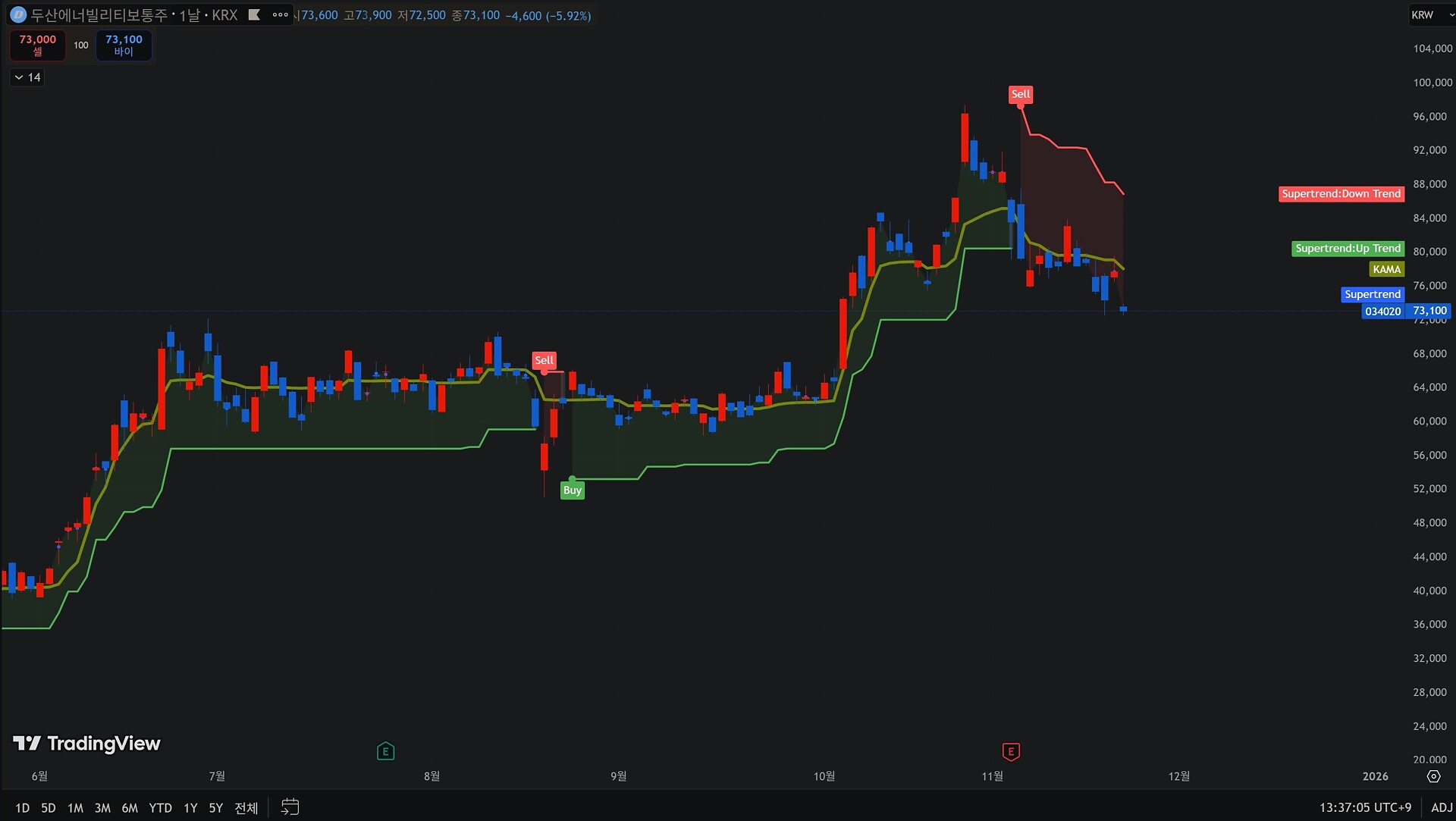Select the 1D time range tab
Image resolution: width=1456 pixels, height=821 pixels.
23,808
